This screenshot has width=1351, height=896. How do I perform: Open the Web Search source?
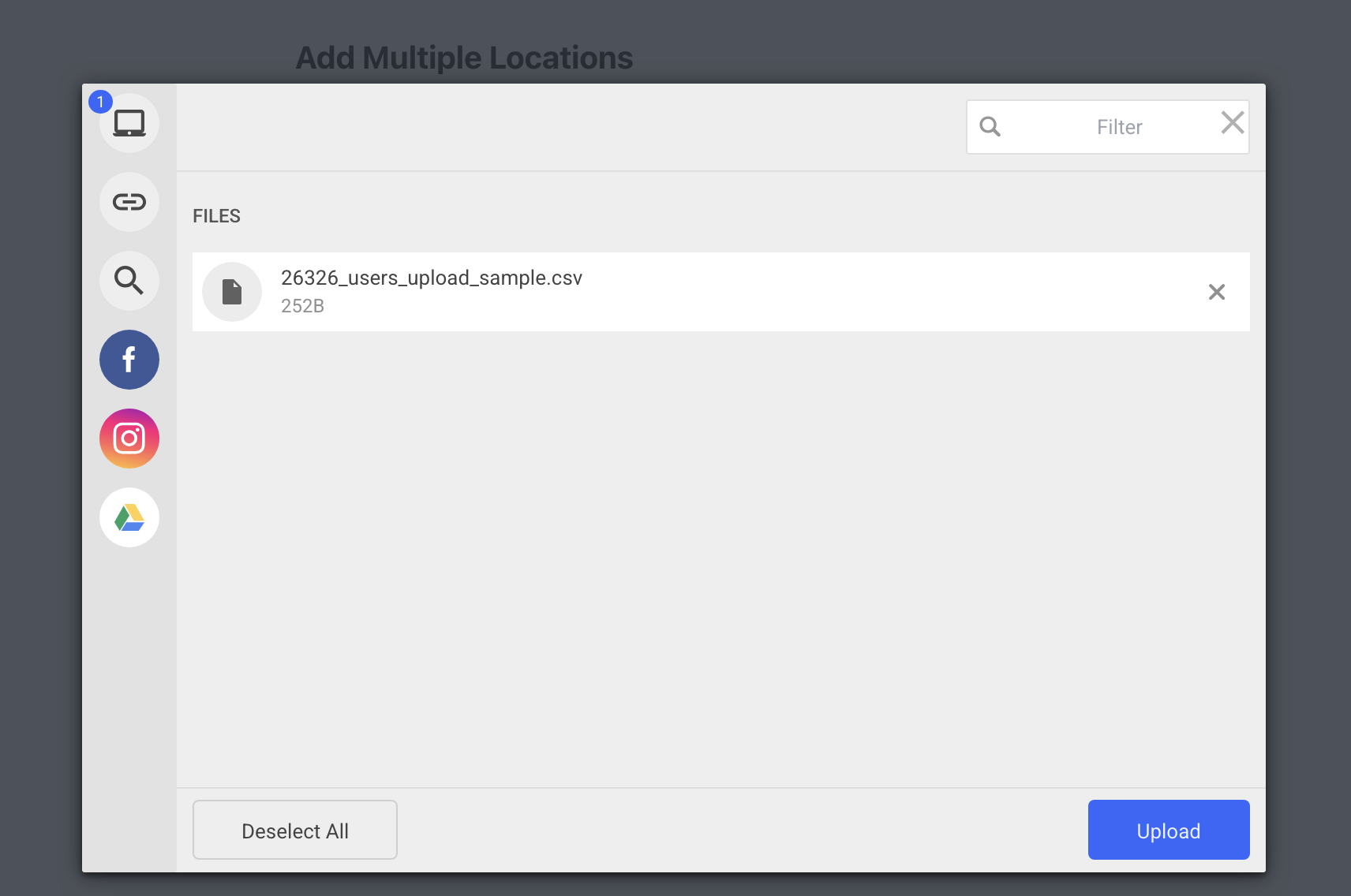click(129, 281)
